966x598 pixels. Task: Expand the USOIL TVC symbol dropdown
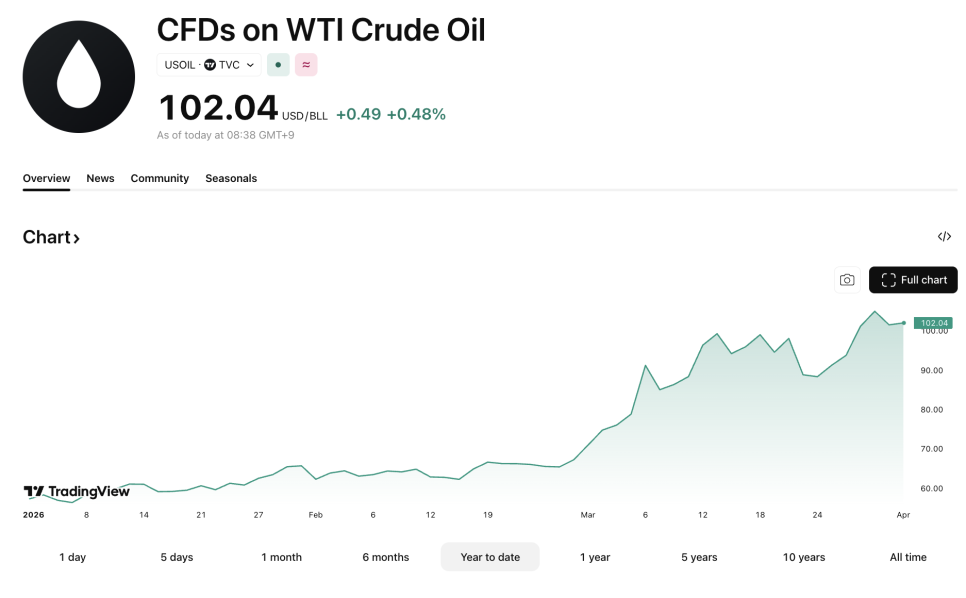[x=250, y=65]
